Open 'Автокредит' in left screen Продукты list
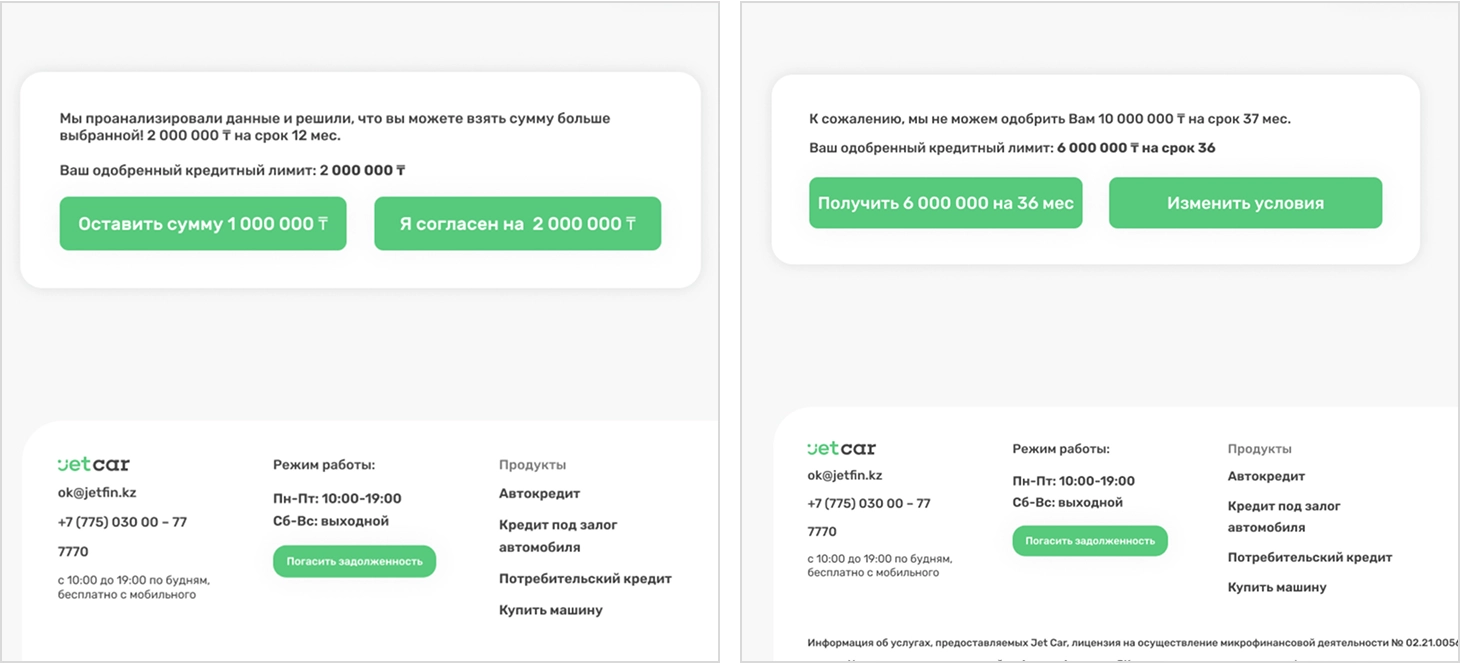Image resolution: width=1460 pixels, height=663 pixels. coord(539,493)
